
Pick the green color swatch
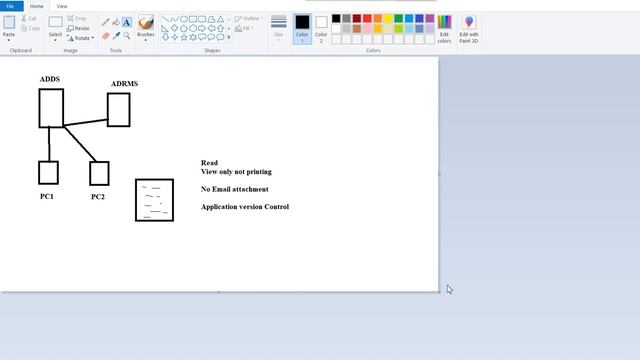click(x=398, y=18)
